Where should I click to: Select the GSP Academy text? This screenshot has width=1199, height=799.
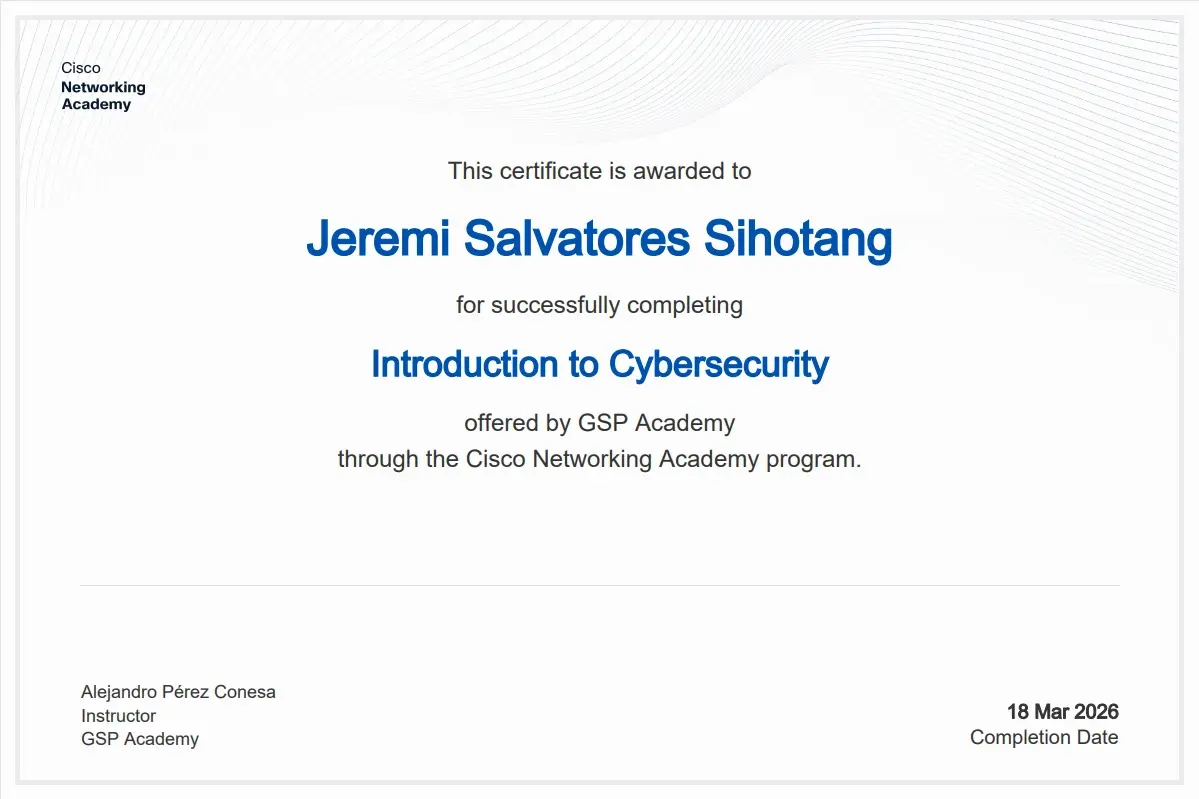[139, 739]
